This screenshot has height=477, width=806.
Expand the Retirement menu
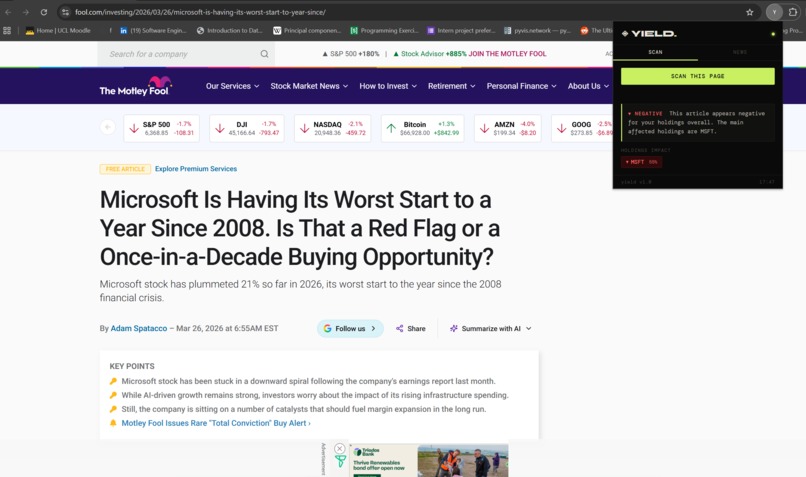(x=451, y=86)
